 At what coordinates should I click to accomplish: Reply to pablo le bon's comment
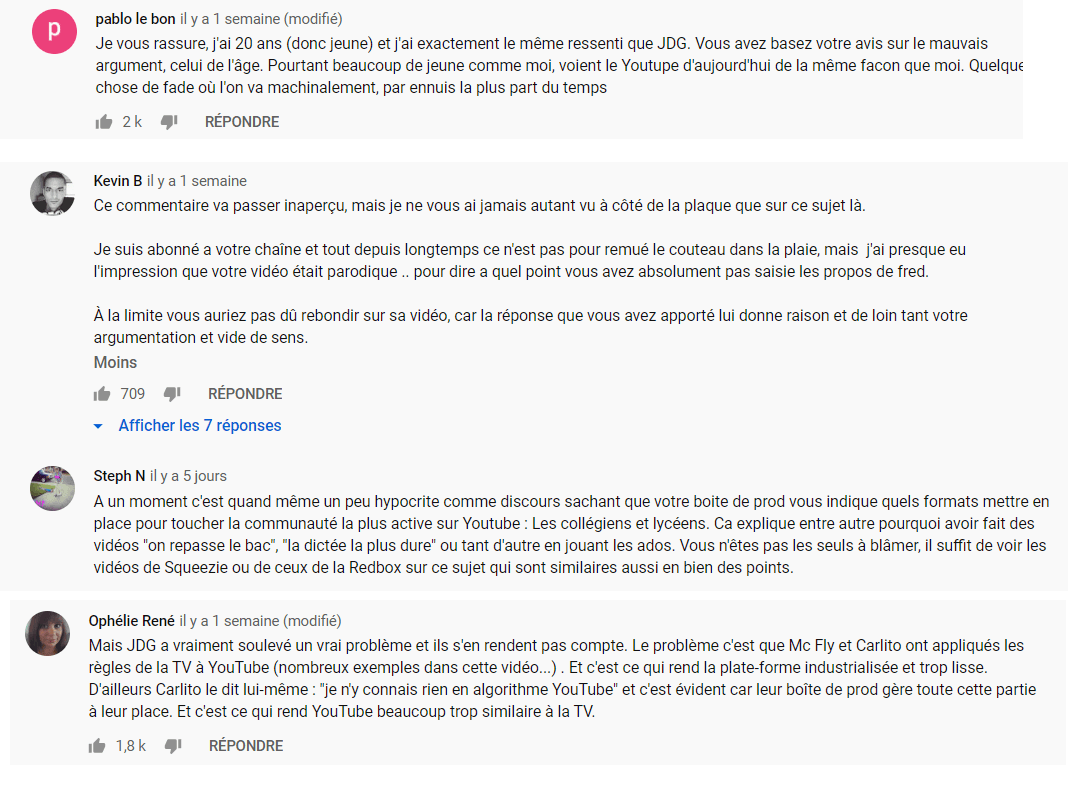[242, 122]
